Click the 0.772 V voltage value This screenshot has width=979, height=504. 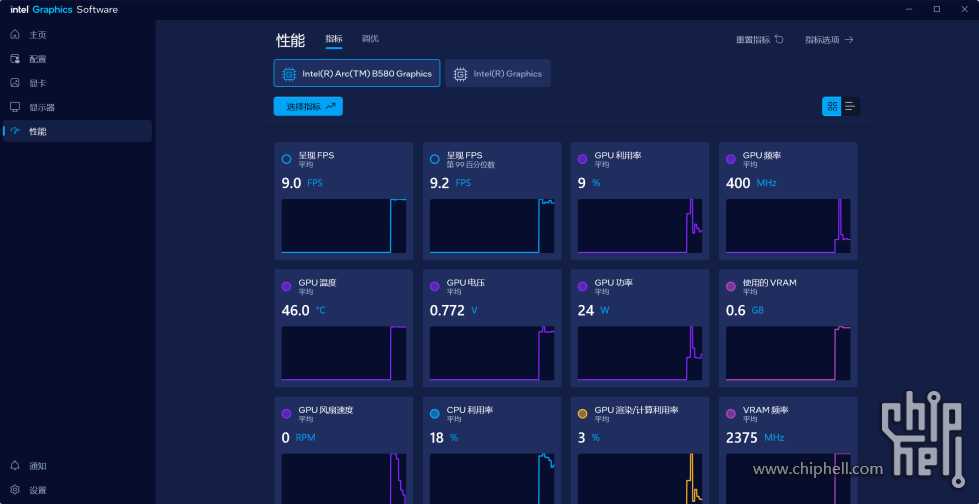coord(453,310)
